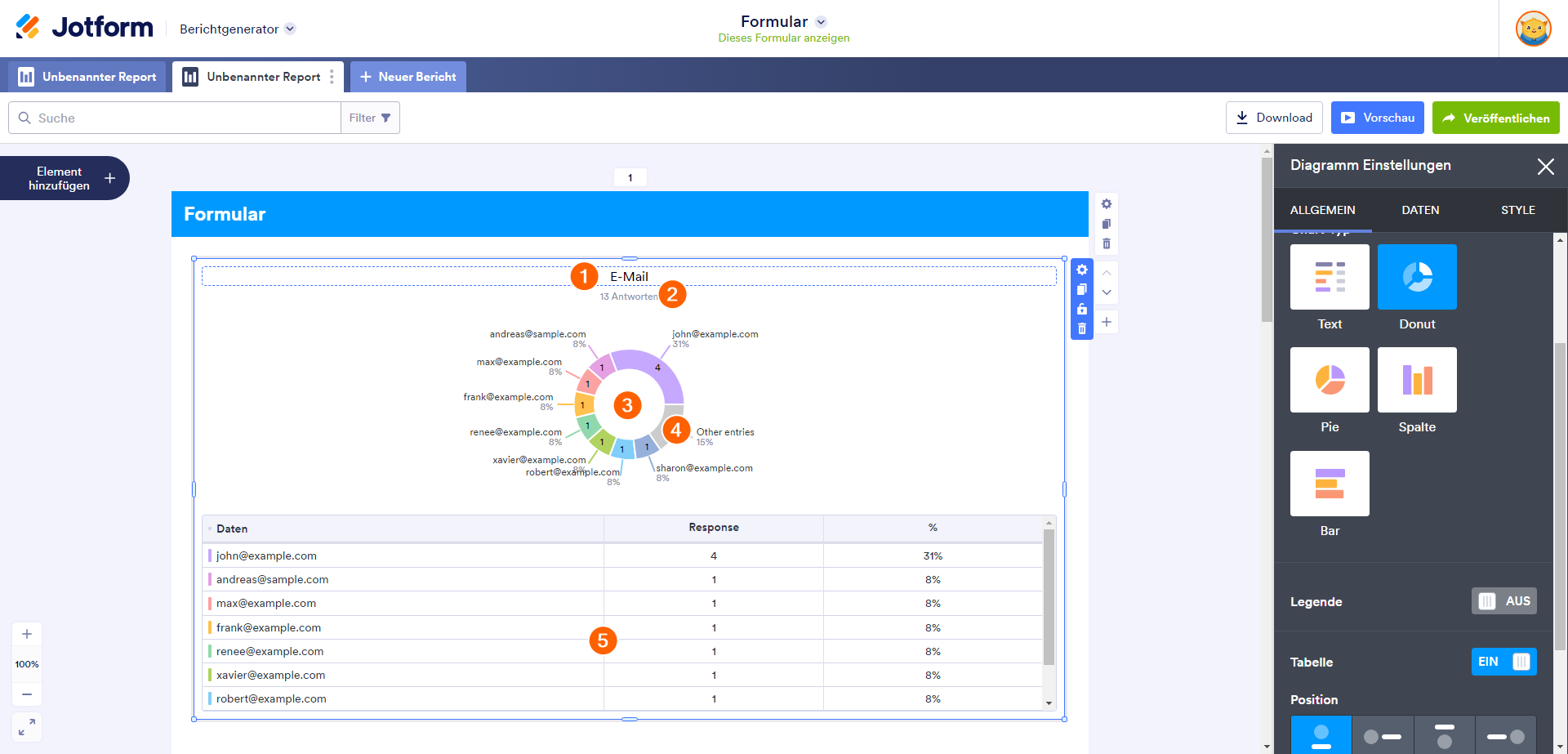Viewport: 1568px width, 754px height.
Task: Turn on the Legende toggle
Action: [1503, 601]
